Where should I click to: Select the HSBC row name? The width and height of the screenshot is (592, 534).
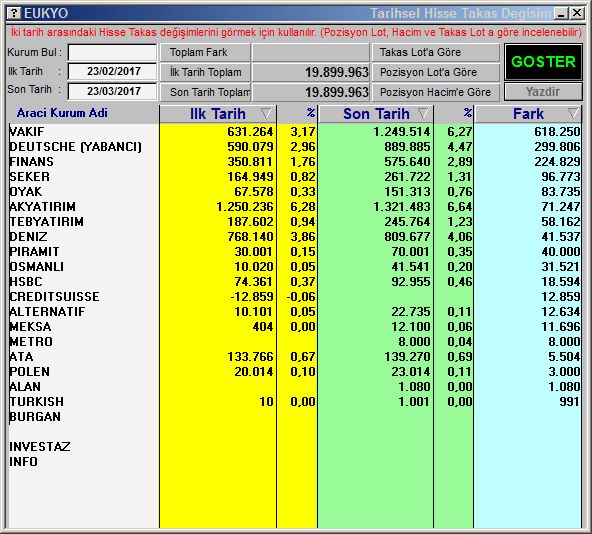click(26, 282)
